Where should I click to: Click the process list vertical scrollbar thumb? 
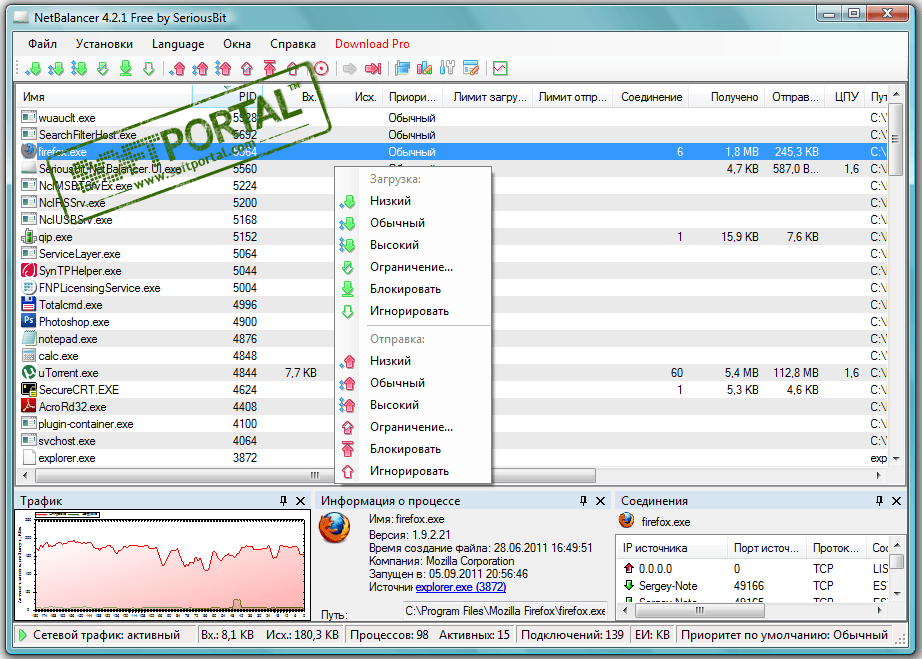(x=896, y=139)
